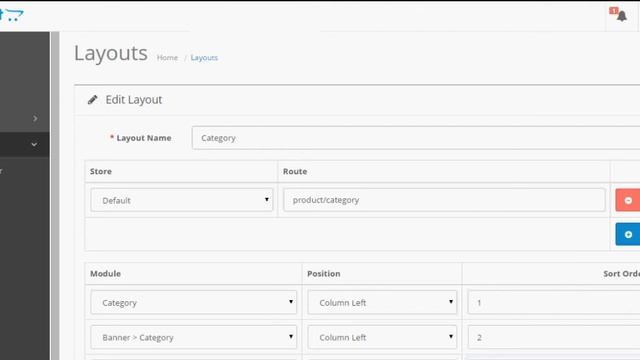The width and height of the screenshot is (640, 360).
Task: Click the Edit Layout panel title
Action: (134, 100)
